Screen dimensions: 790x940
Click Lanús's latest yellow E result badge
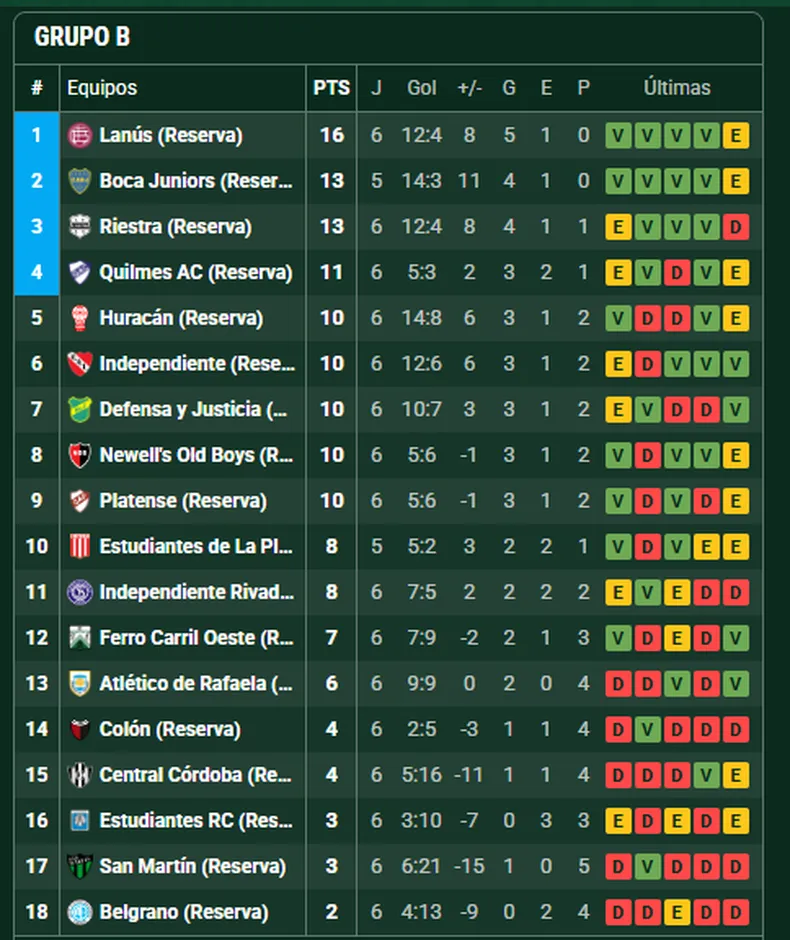[736, 135]
